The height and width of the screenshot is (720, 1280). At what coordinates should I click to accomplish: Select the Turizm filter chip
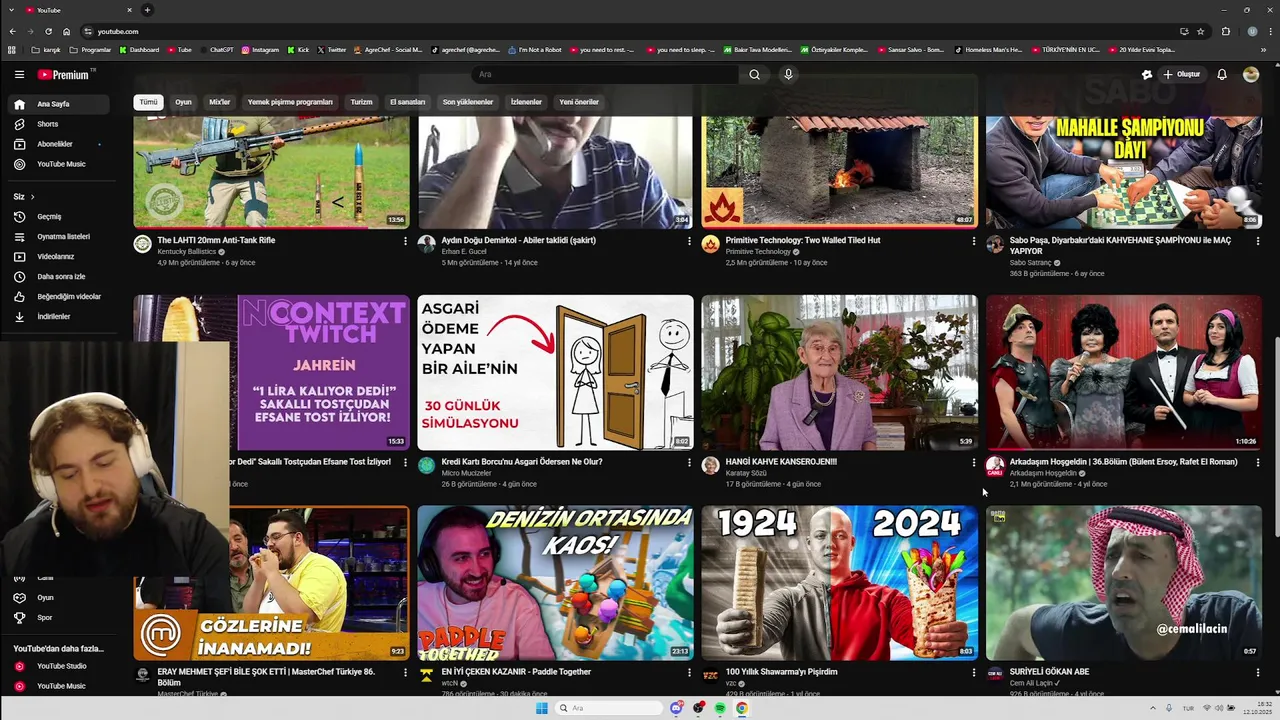click(361, 102)
